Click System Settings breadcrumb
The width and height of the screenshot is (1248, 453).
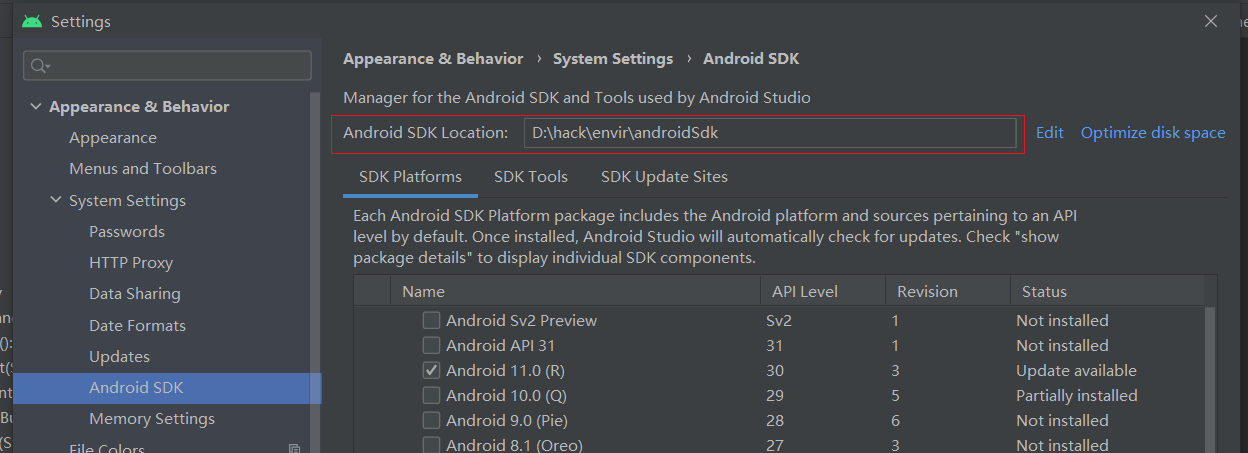613,59
